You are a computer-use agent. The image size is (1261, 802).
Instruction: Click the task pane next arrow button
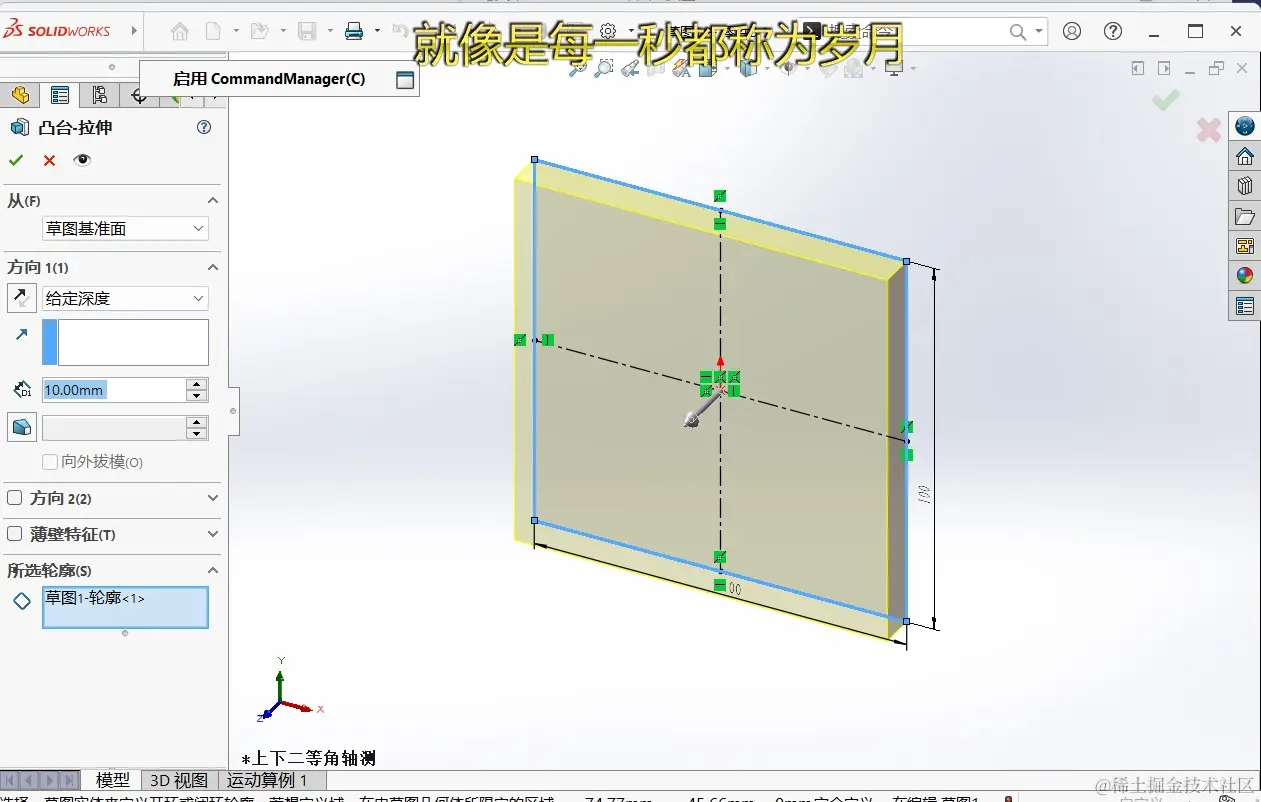pos(1164,68)
